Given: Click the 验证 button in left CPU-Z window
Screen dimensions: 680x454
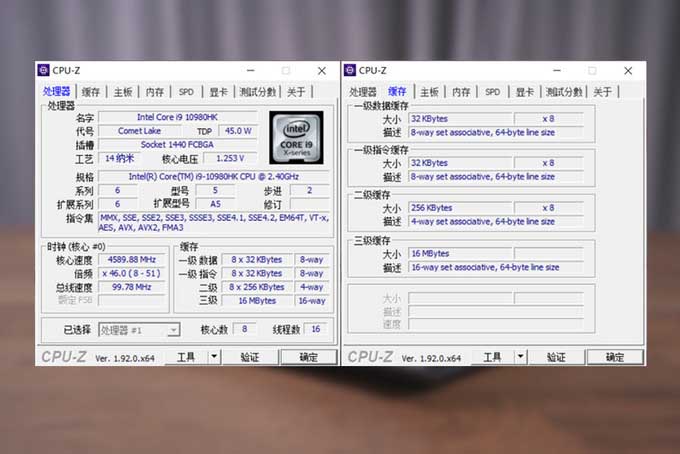Looking at the screenshot, I should tap(250, 357).
